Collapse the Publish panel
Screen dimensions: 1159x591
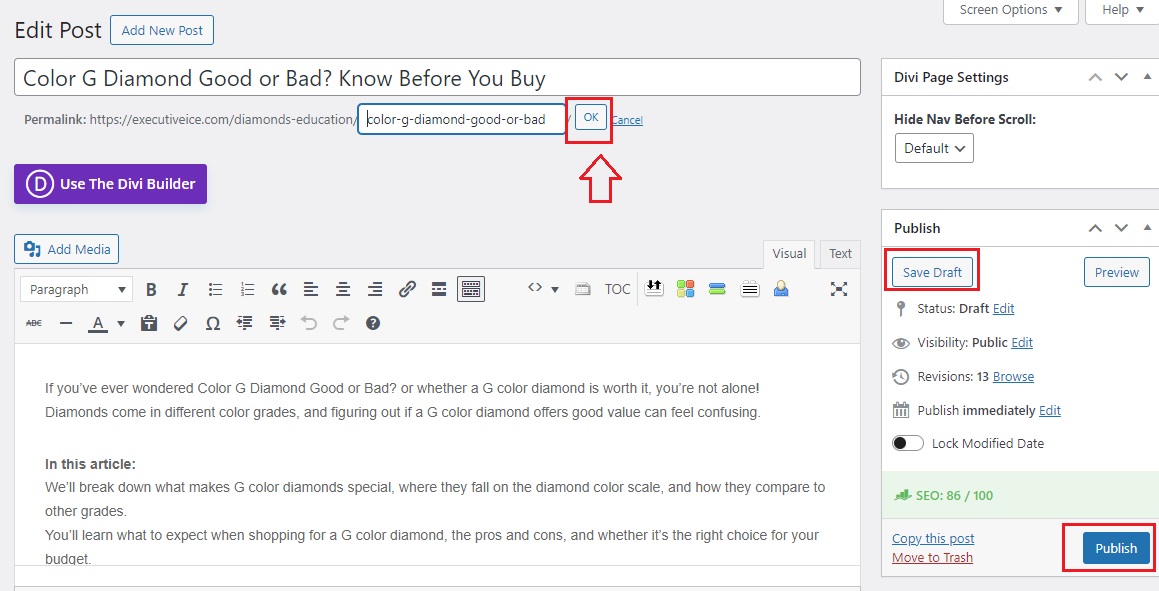click(x=1146, y=227)
